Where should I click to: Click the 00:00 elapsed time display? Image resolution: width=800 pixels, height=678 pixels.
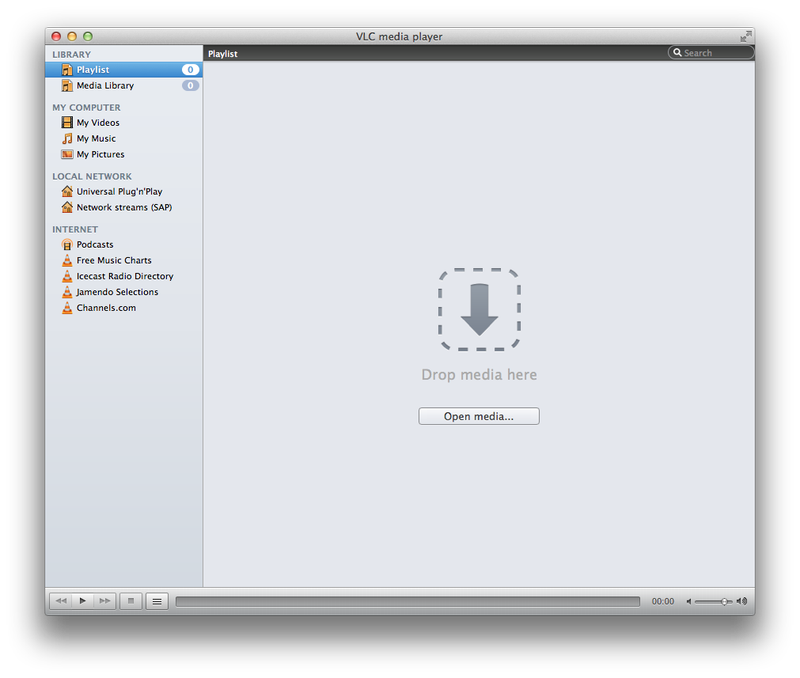pyautogui.click(x=663, y=601)
